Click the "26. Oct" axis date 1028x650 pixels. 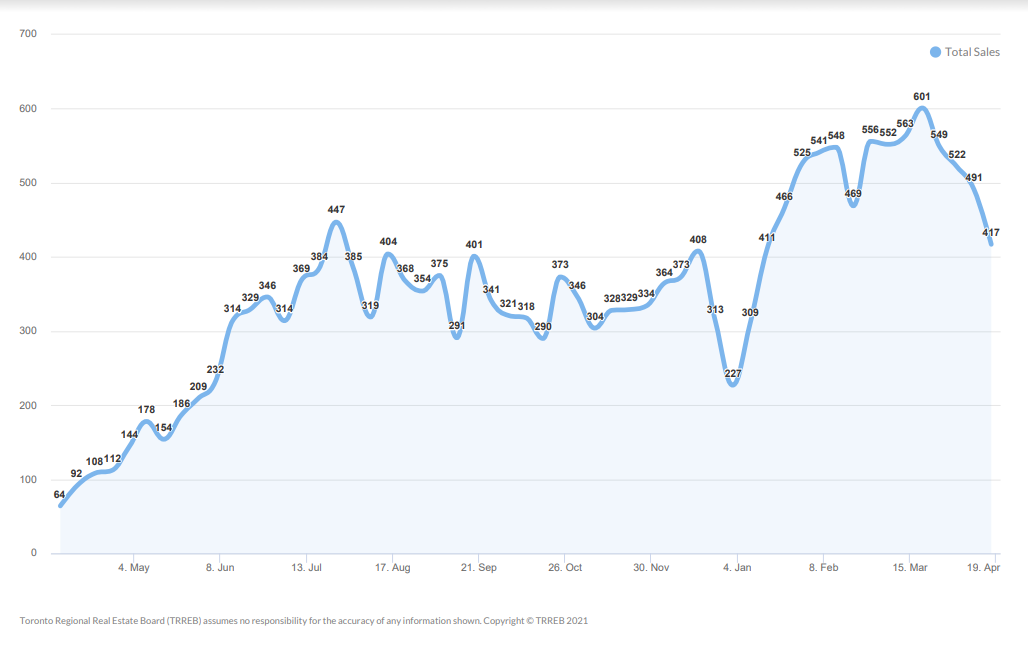pyautogui.click(x=565, y=567)
